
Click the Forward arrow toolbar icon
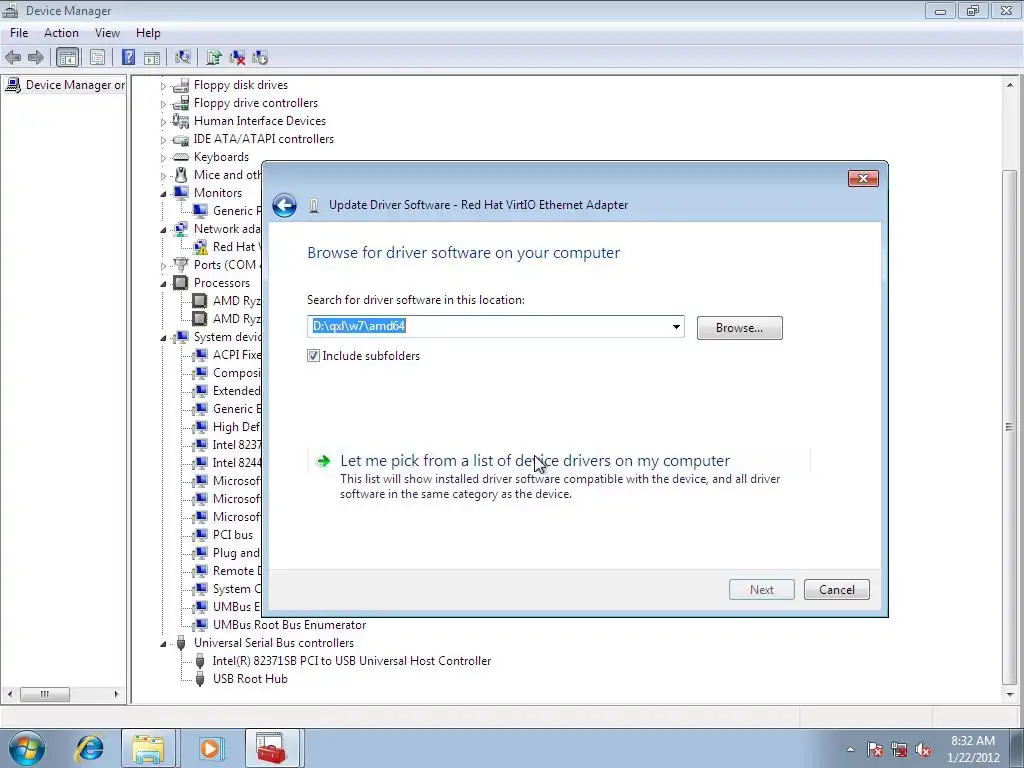click(x=36, y=57)
